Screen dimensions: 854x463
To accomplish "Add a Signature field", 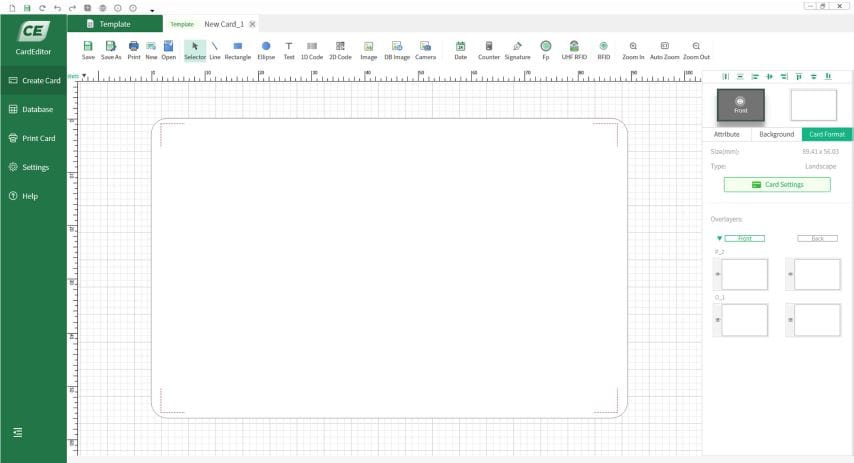I will pos(517,50).
